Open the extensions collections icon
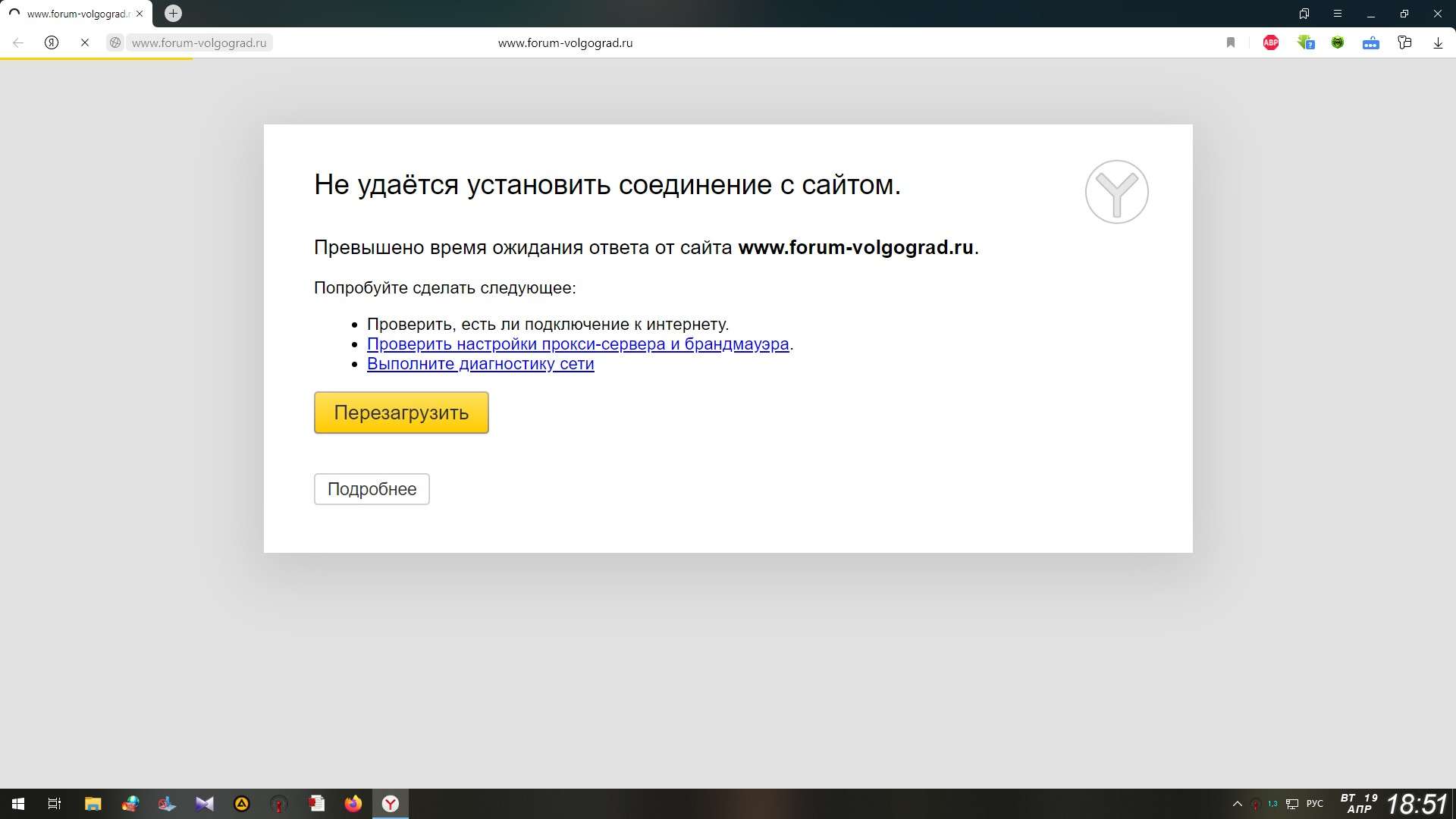Screen dimensions: 1456x819 coord(1404,43)
